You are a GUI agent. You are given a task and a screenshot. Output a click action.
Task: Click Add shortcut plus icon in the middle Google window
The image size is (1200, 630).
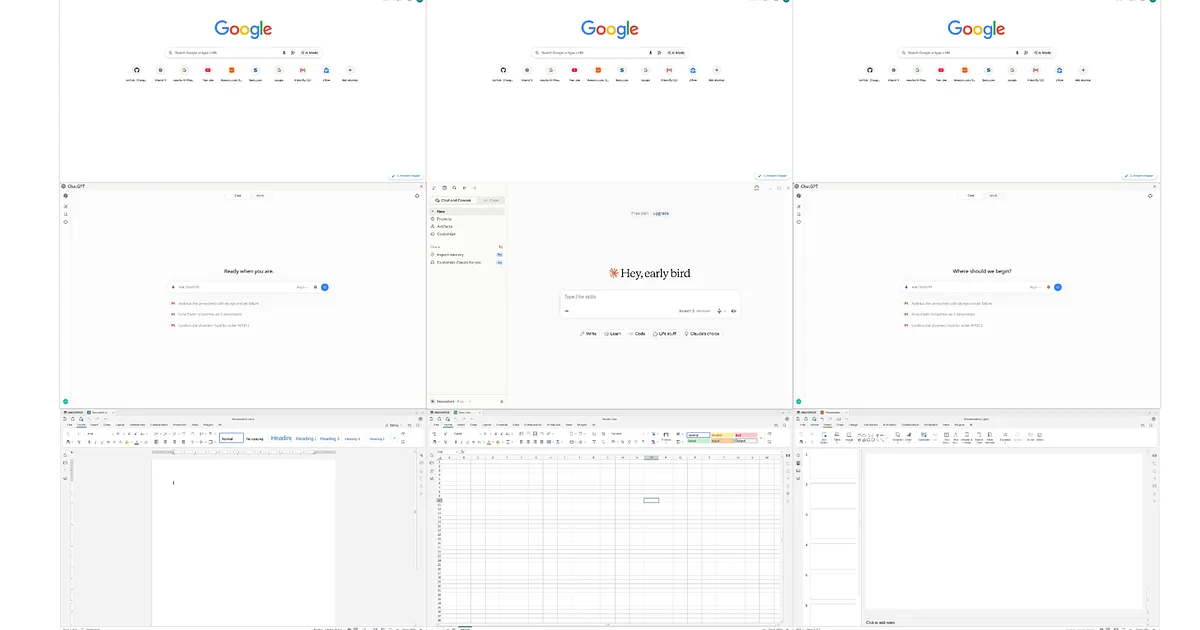click(x=717, y=70)
